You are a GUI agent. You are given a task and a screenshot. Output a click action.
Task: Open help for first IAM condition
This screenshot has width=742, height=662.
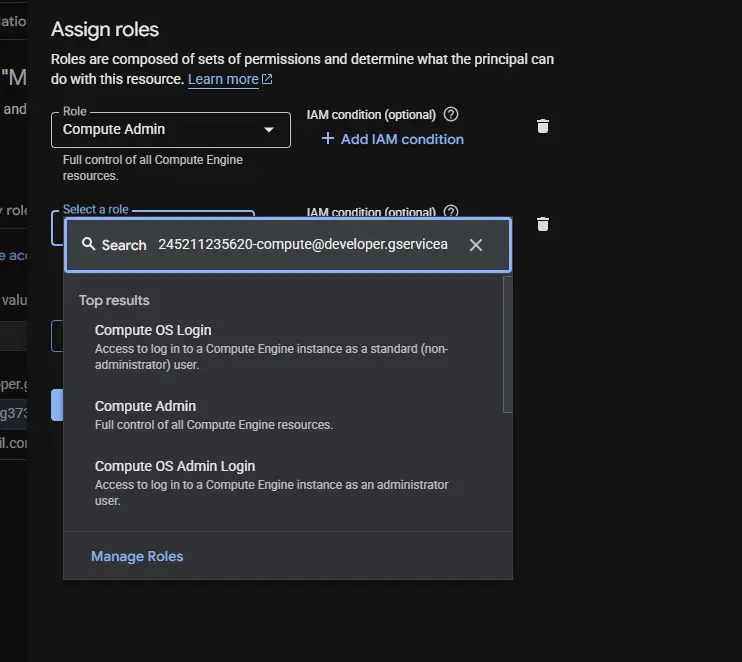click(x=451, y=115)
